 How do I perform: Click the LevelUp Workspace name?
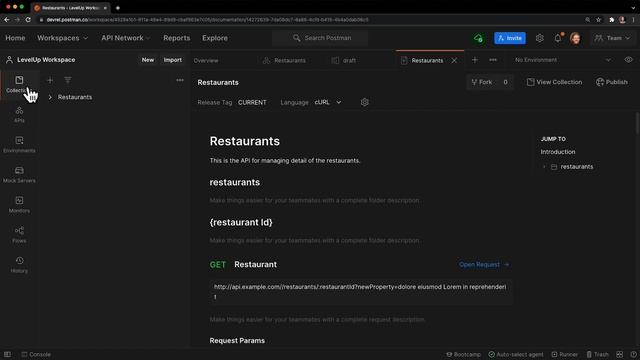coord(46,60)
